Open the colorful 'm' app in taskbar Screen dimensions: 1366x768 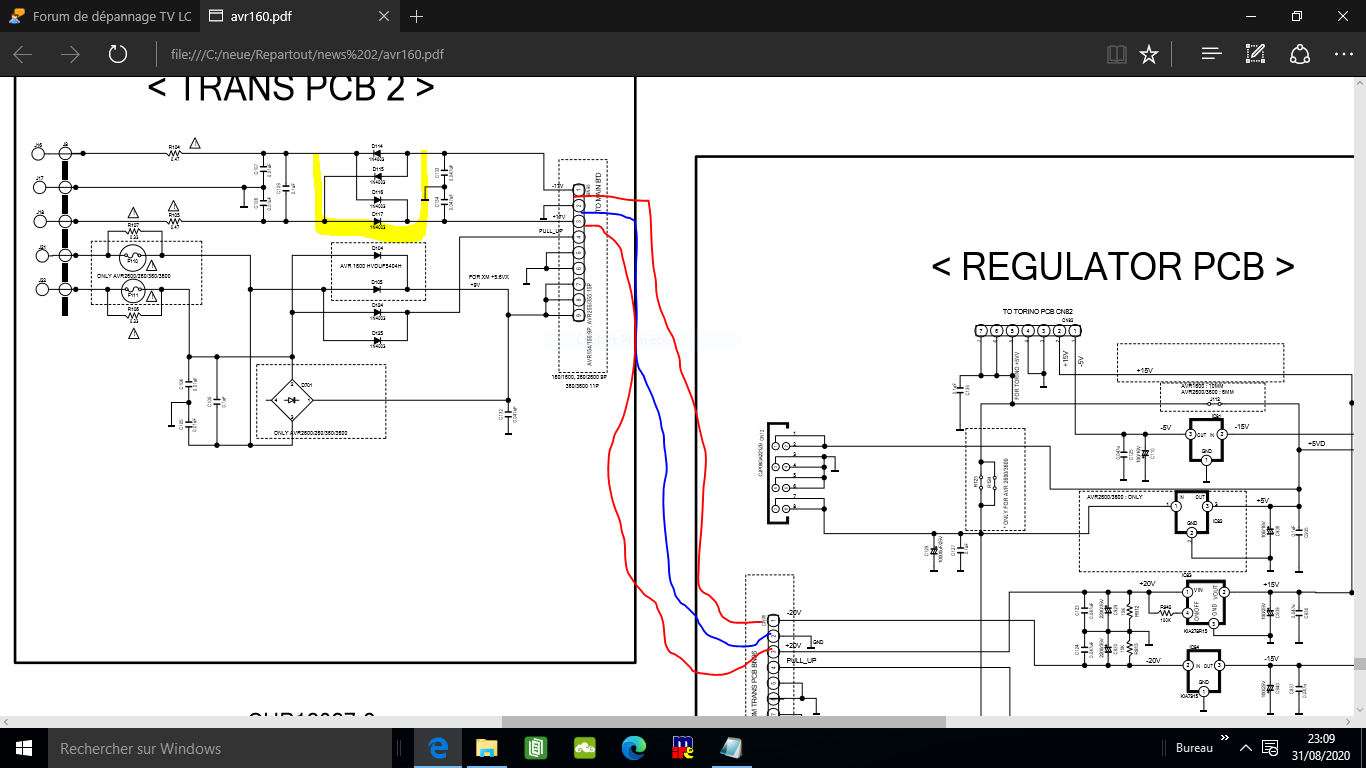684,748
